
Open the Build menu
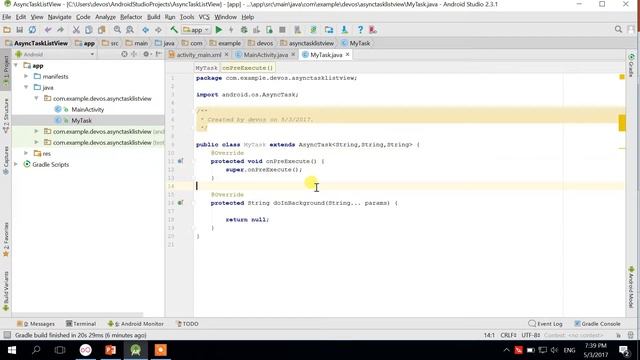[153, 17]
